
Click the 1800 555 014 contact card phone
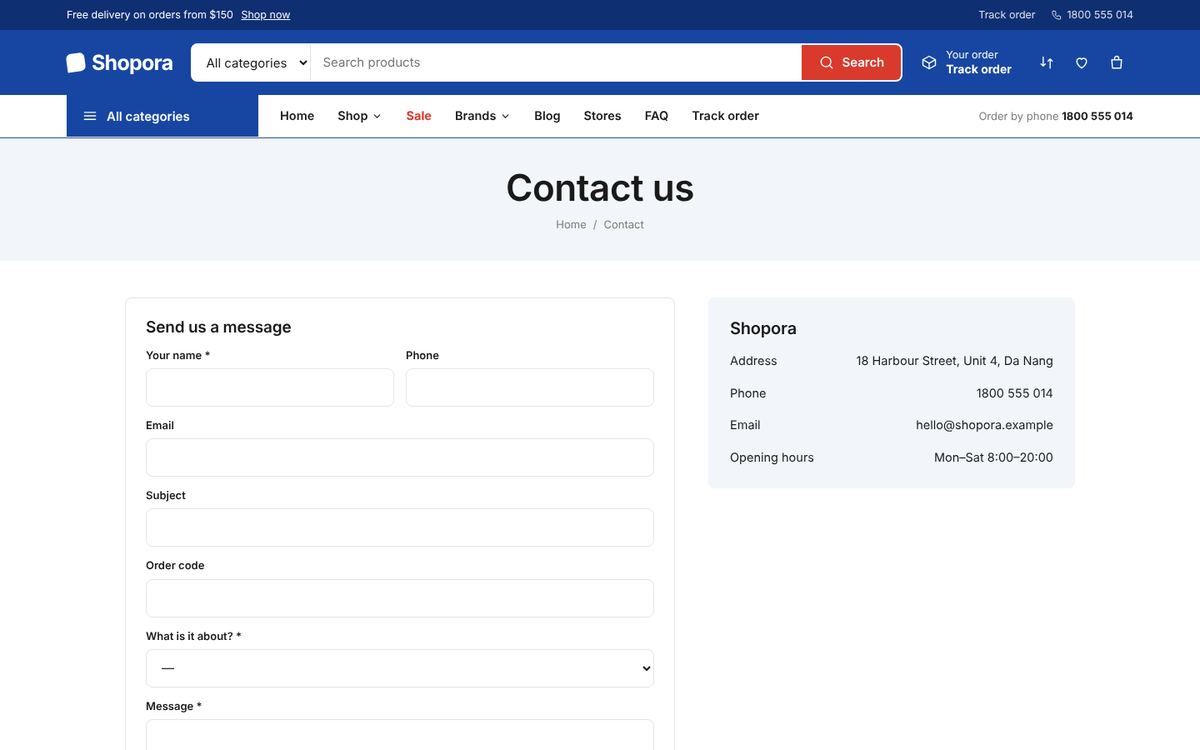[1014, 393]
